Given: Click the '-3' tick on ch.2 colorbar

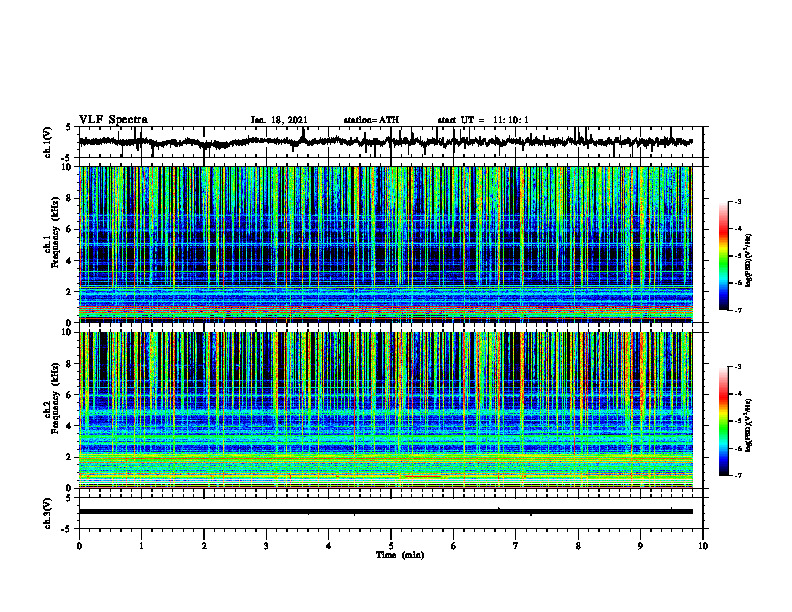Looking at the screenshot, I should pos(739,367).
